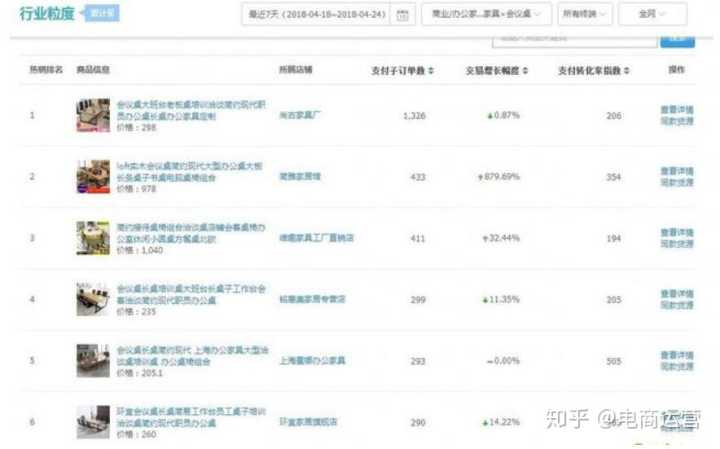
Task: Click the 支付转化率指数 column header
Action: pos(589,71)
